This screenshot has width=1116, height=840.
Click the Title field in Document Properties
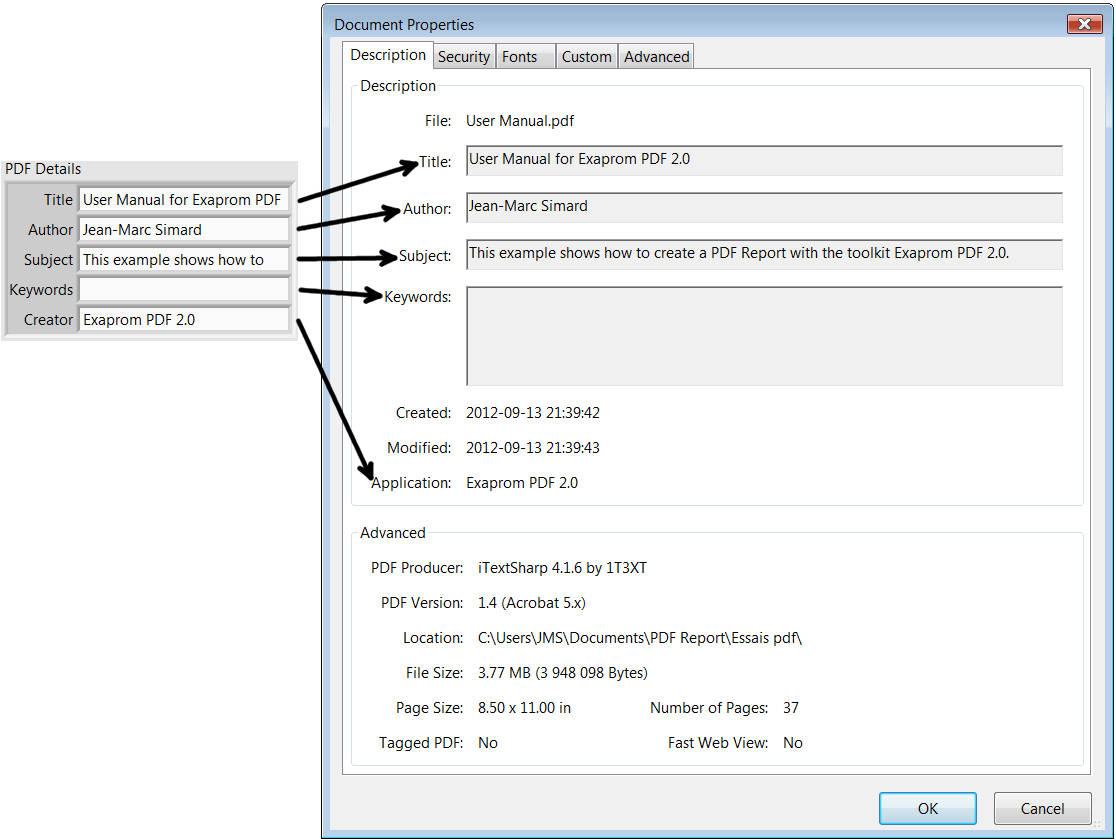[x=764, y=160]
